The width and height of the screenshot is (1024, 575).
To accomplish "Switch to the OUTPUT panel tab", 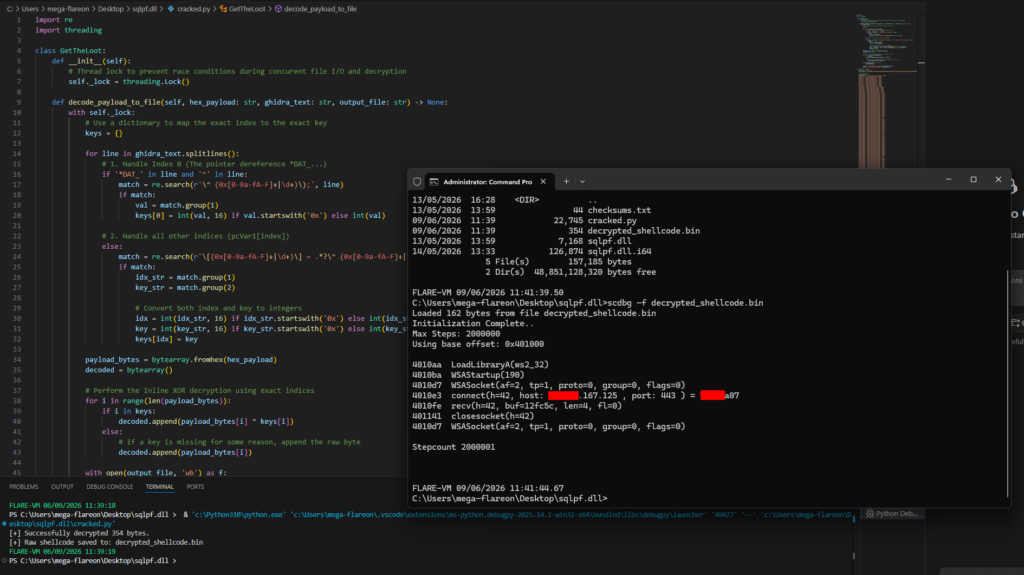I will (x=62, y=487).
